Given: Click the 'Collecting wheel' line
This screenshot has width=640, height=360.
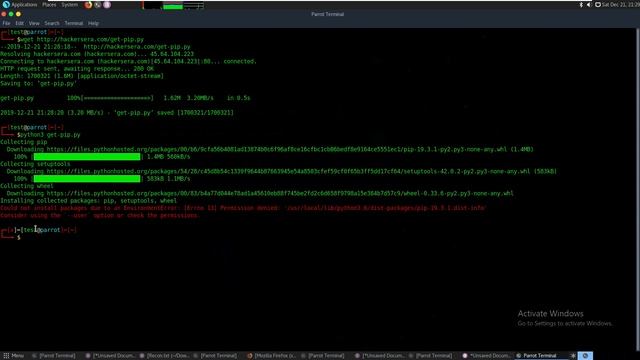Looking at the screenshot, I should pos(27,186).
